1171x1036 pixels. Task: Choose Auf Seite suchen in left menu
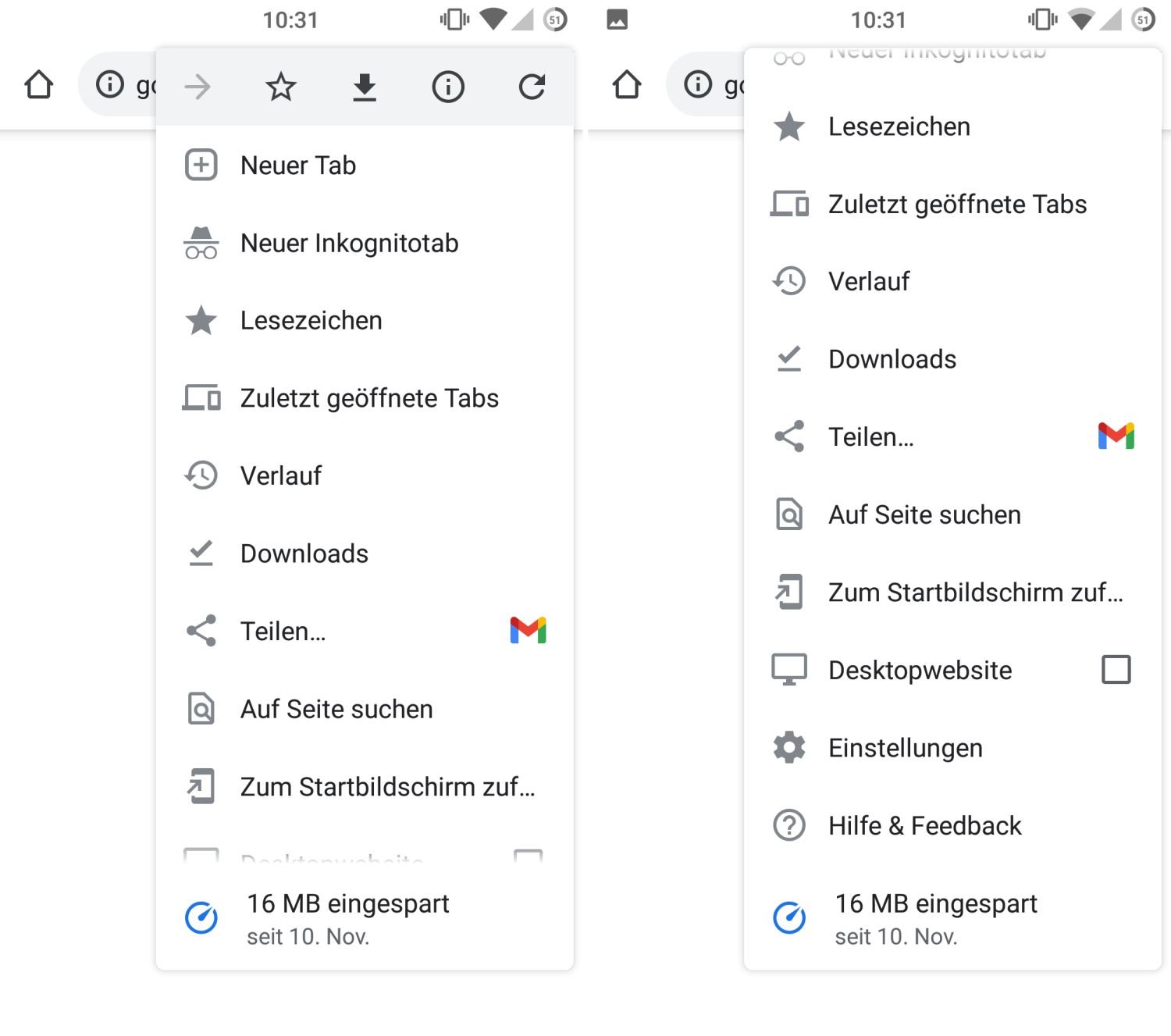[336, 709]
